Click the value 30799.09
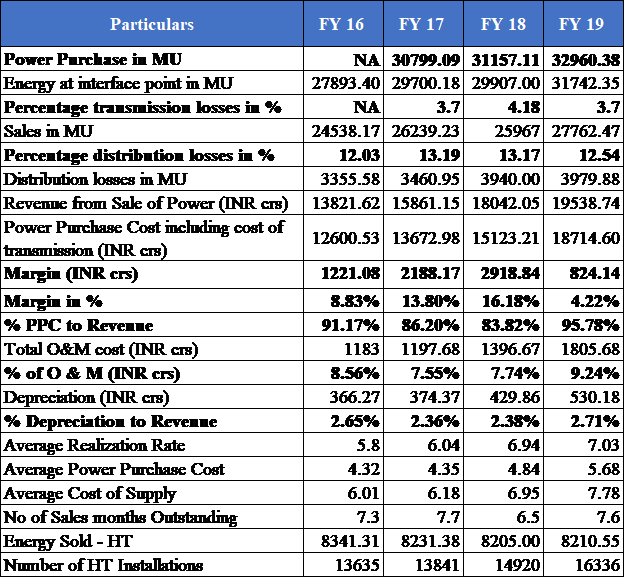The image size is (625, 578). pyautogui.click(x=426, y=60)
